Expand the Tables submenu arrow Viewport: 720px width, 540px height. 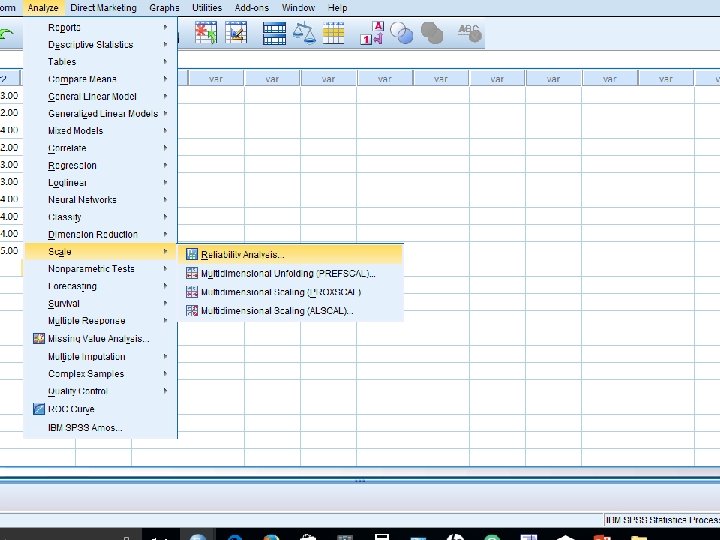pyautogui.click(x=165, y=62)
